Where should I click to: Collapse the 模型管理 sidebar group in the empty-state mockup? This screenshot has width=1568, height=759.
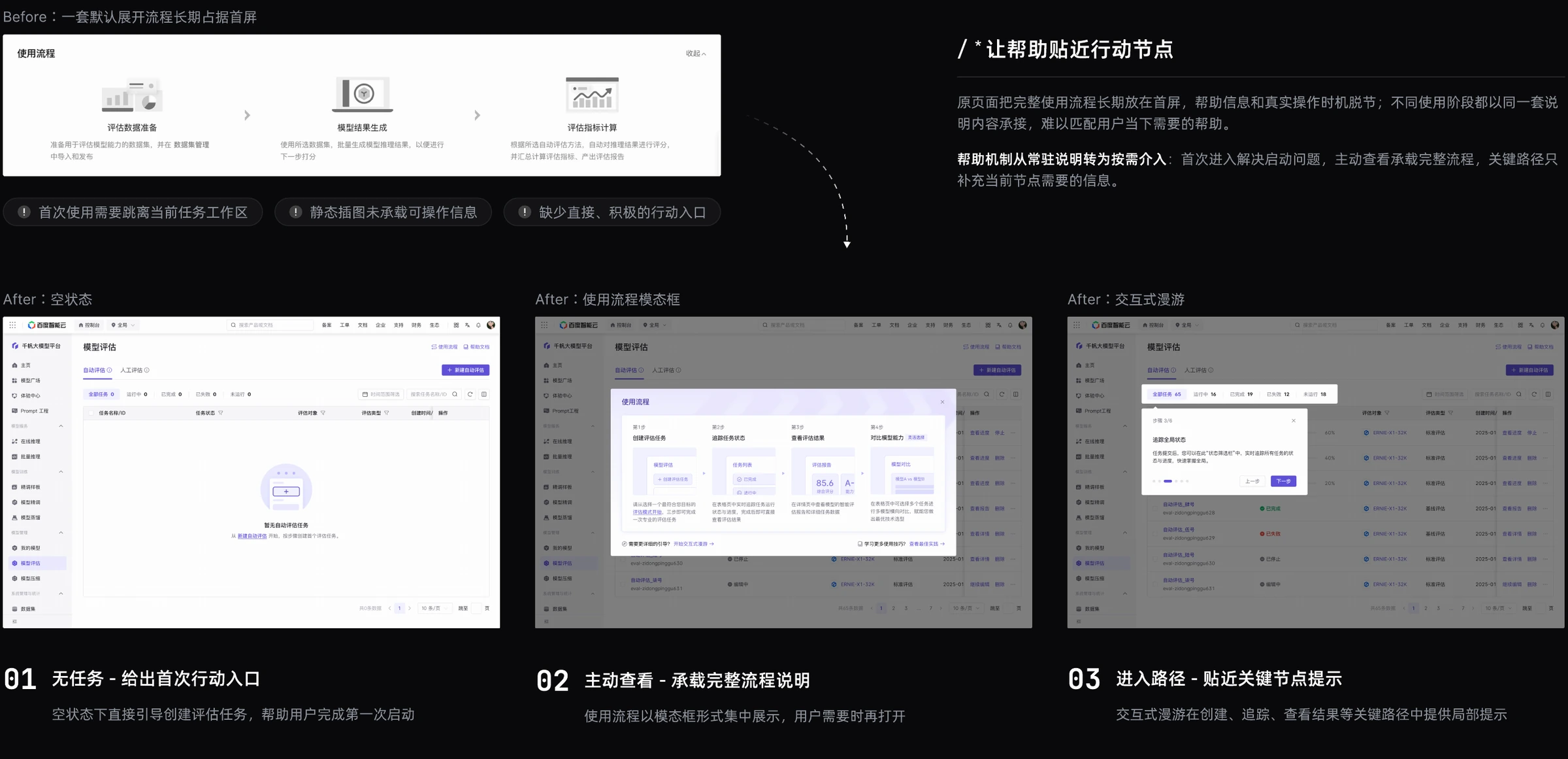point(61,533)
